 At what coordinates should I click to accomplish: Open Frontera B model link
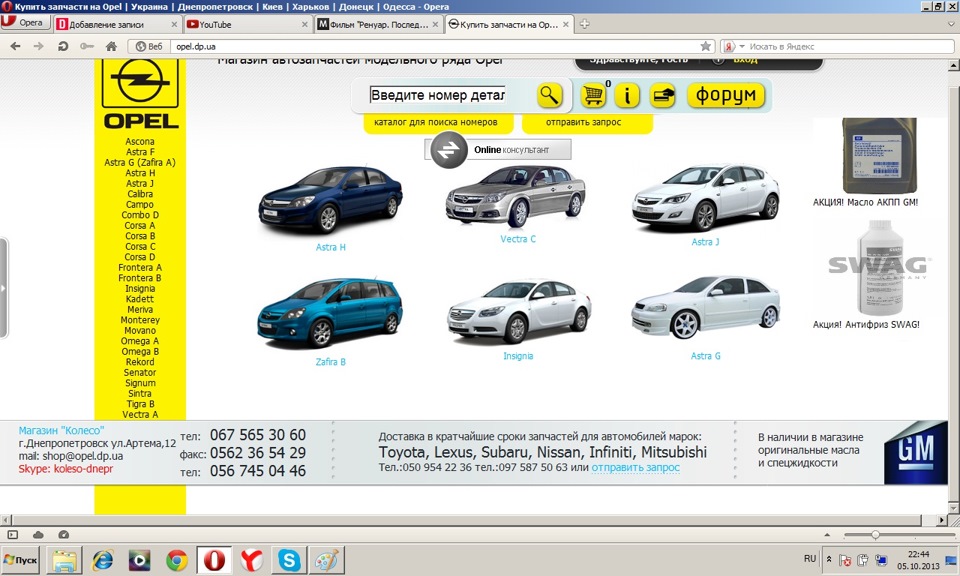(x=140, y=278)
